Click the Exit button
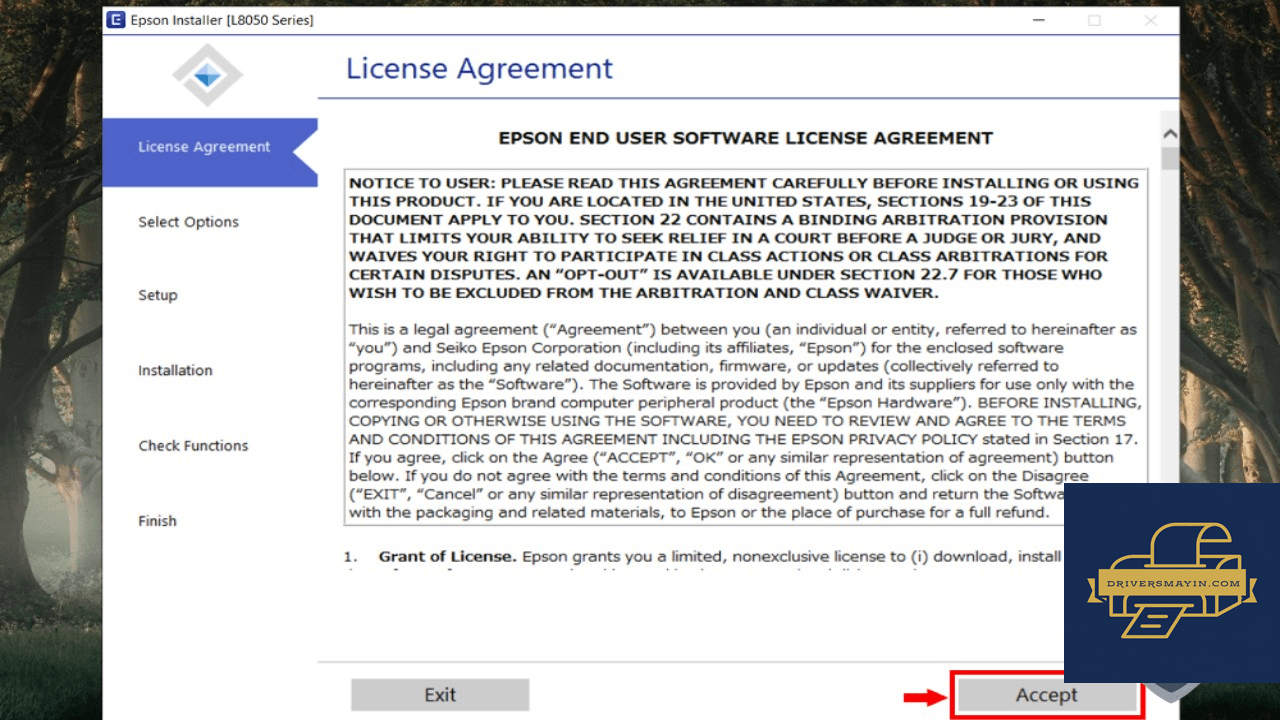1280x720 pixels. point(440,695)
